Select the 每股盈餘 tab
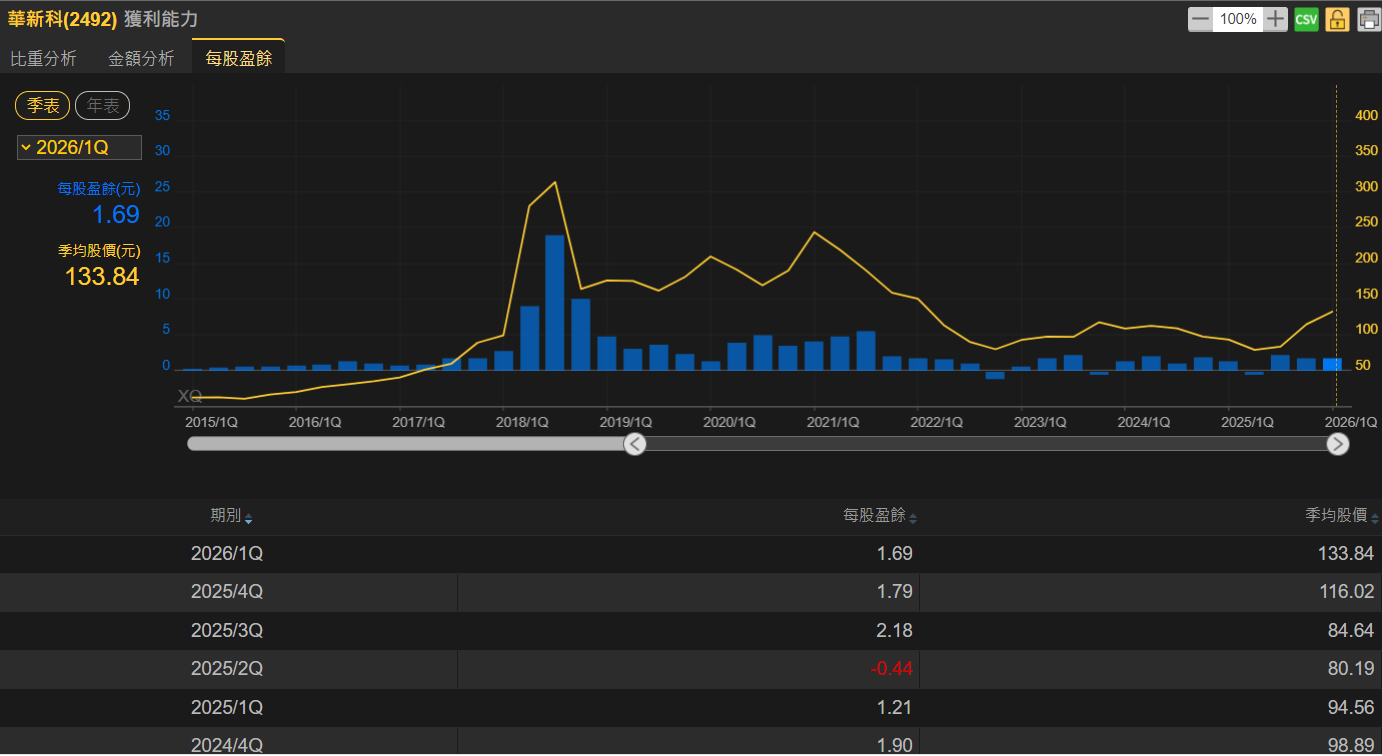Viewport: 1382px width, 756px height. pyautogui.click(x=238, y=59)
